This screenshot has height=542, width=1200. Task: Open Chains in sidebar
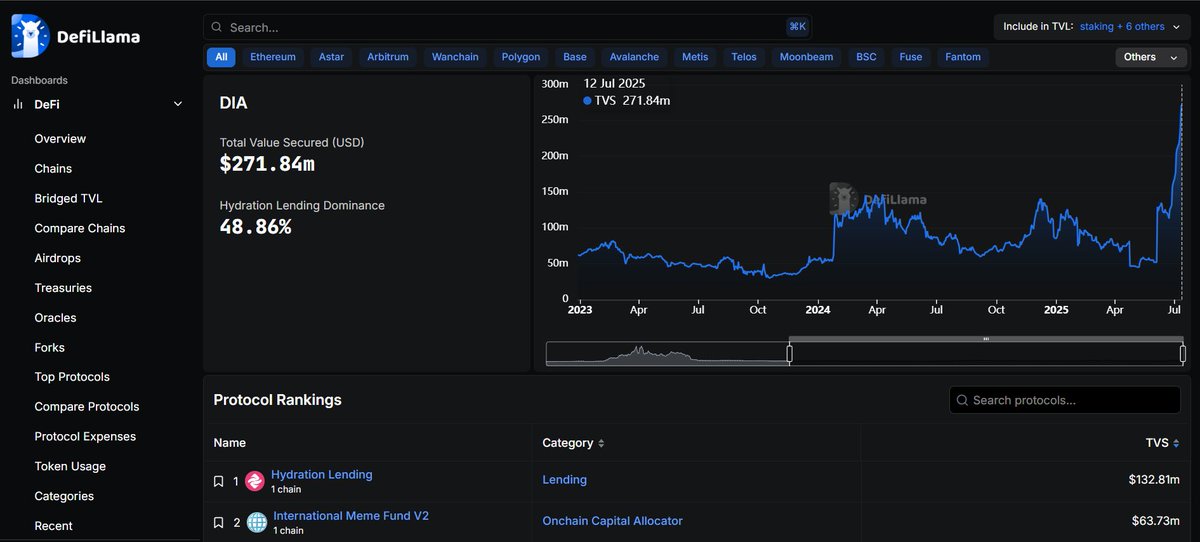pyautogui.click(x=53, y=169)
